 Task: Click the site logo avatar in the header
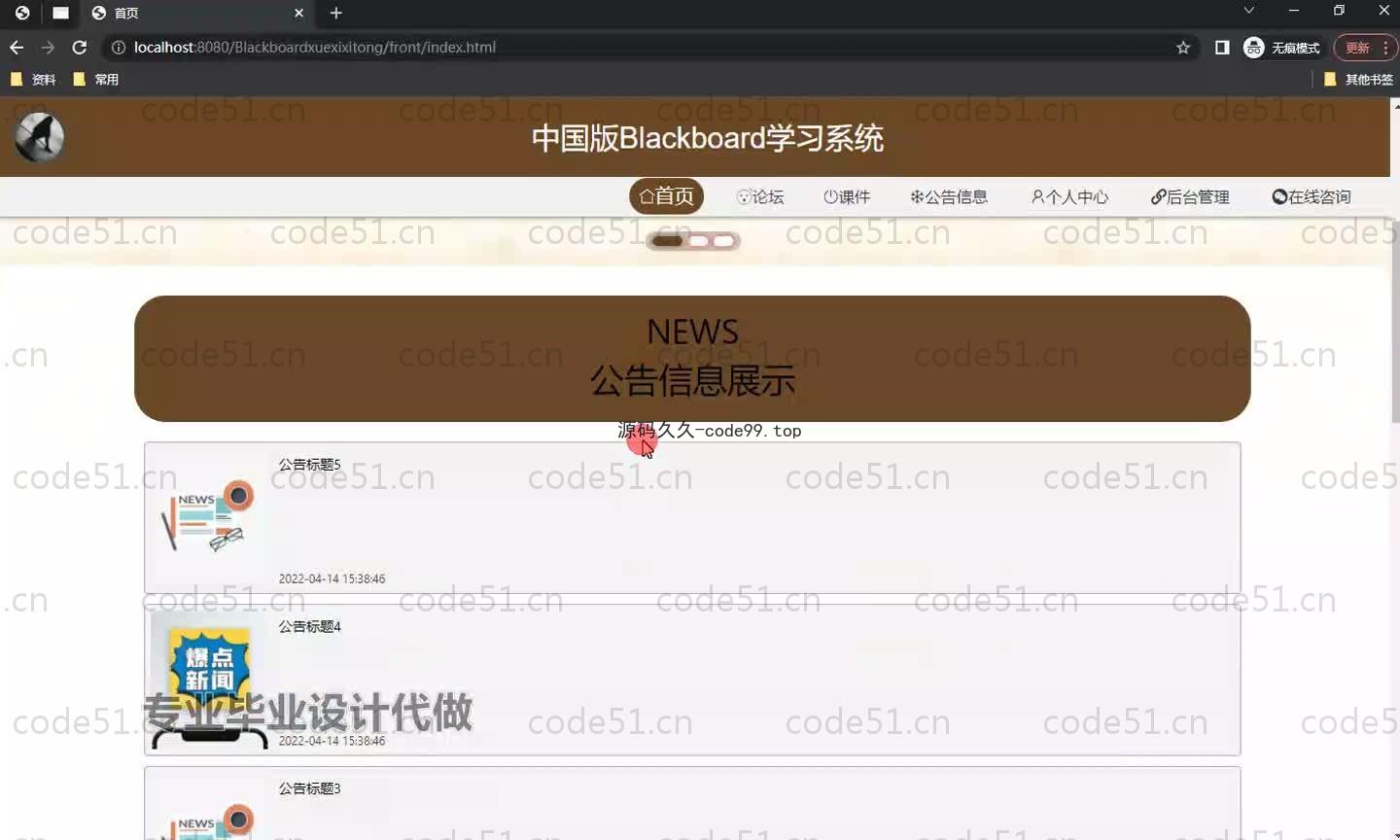tap(40, 137)
